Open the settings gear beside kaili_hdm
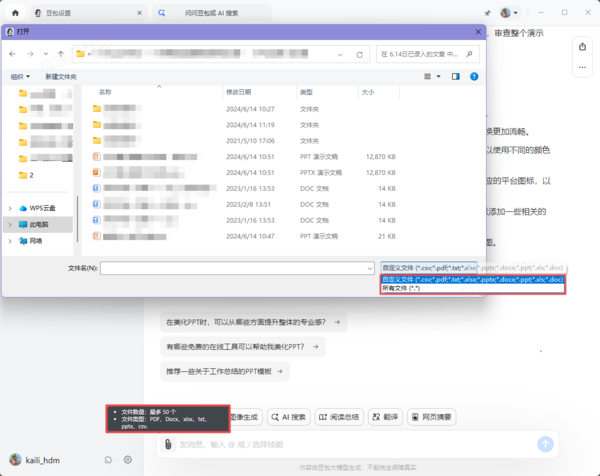600x476 pixels. pos(128,460)
